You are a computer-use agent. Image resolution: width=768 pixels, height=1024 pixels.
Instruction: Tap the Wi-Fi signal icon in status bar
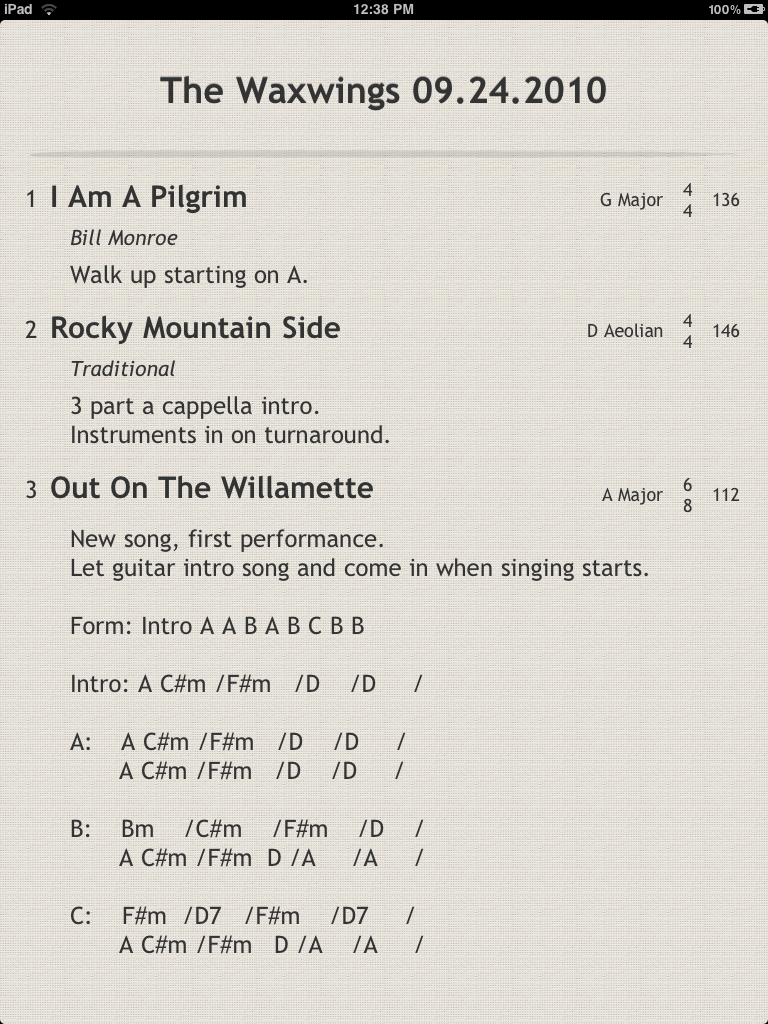[49, 9]
